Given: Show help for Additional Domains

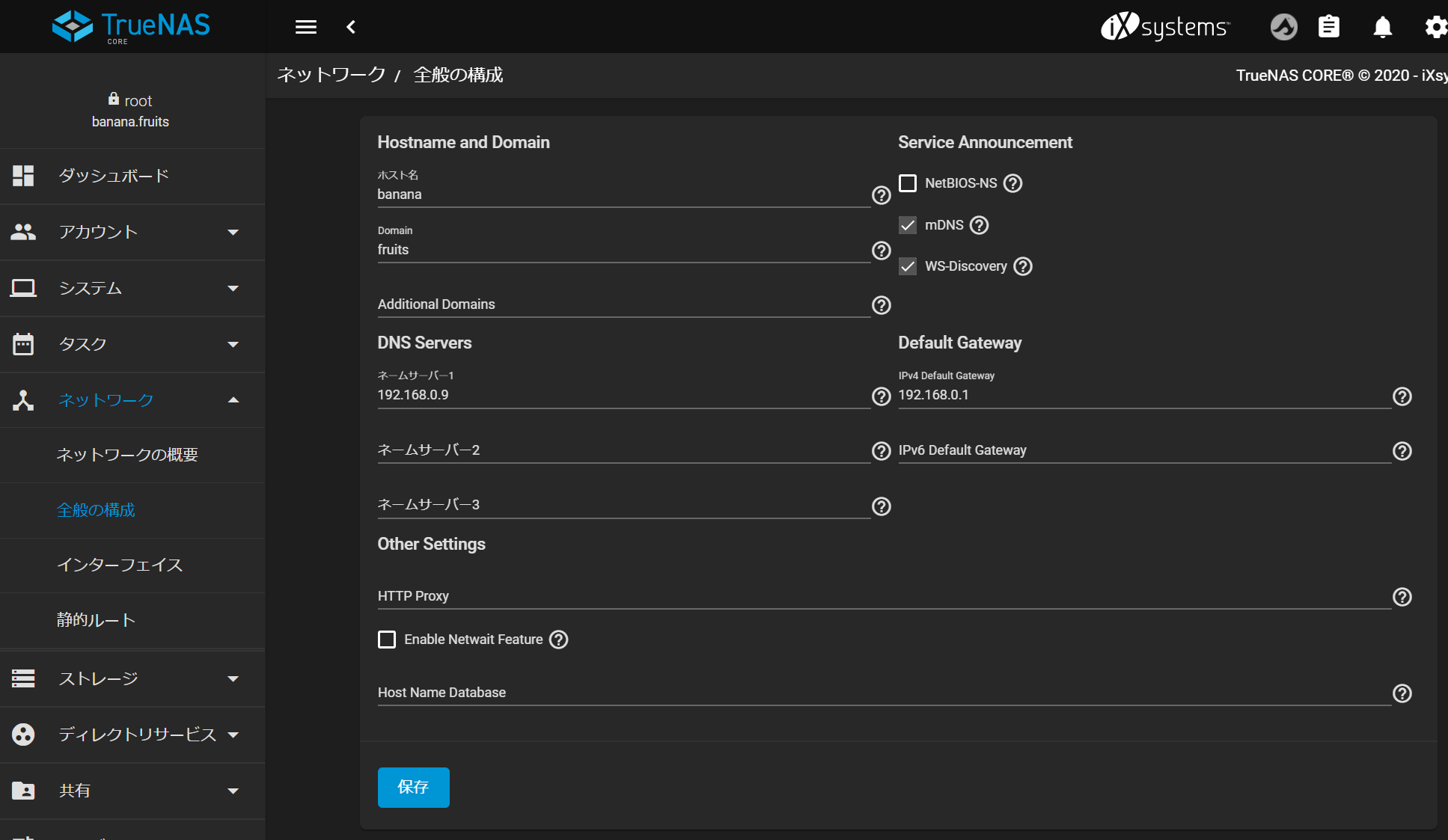Looking at the screenshot, I should click(882, 305).
